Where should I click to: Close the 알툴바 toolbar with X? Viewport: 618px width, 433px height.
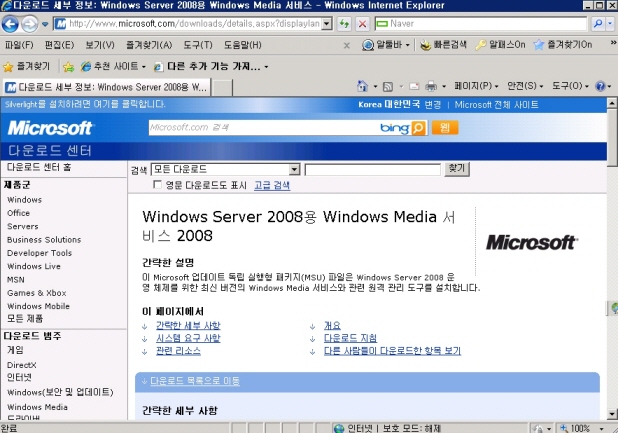[x=346, y=46]
